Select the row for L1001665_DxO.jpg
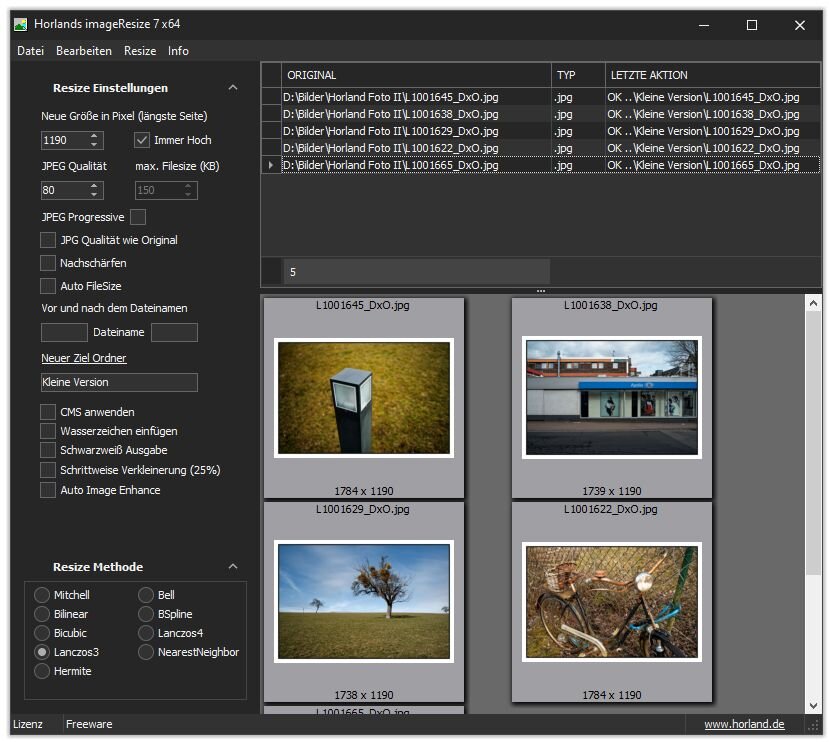Image resolution: width=829 pixels, height=742 pixels. point(540,165)
